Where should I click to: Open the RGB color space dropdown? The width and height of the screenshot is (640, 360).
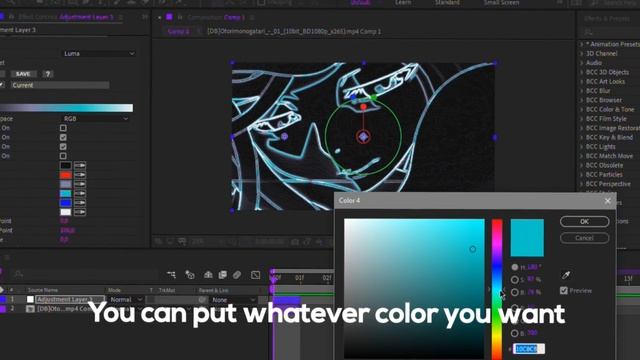pyautogui.click(x=96, y=119)
